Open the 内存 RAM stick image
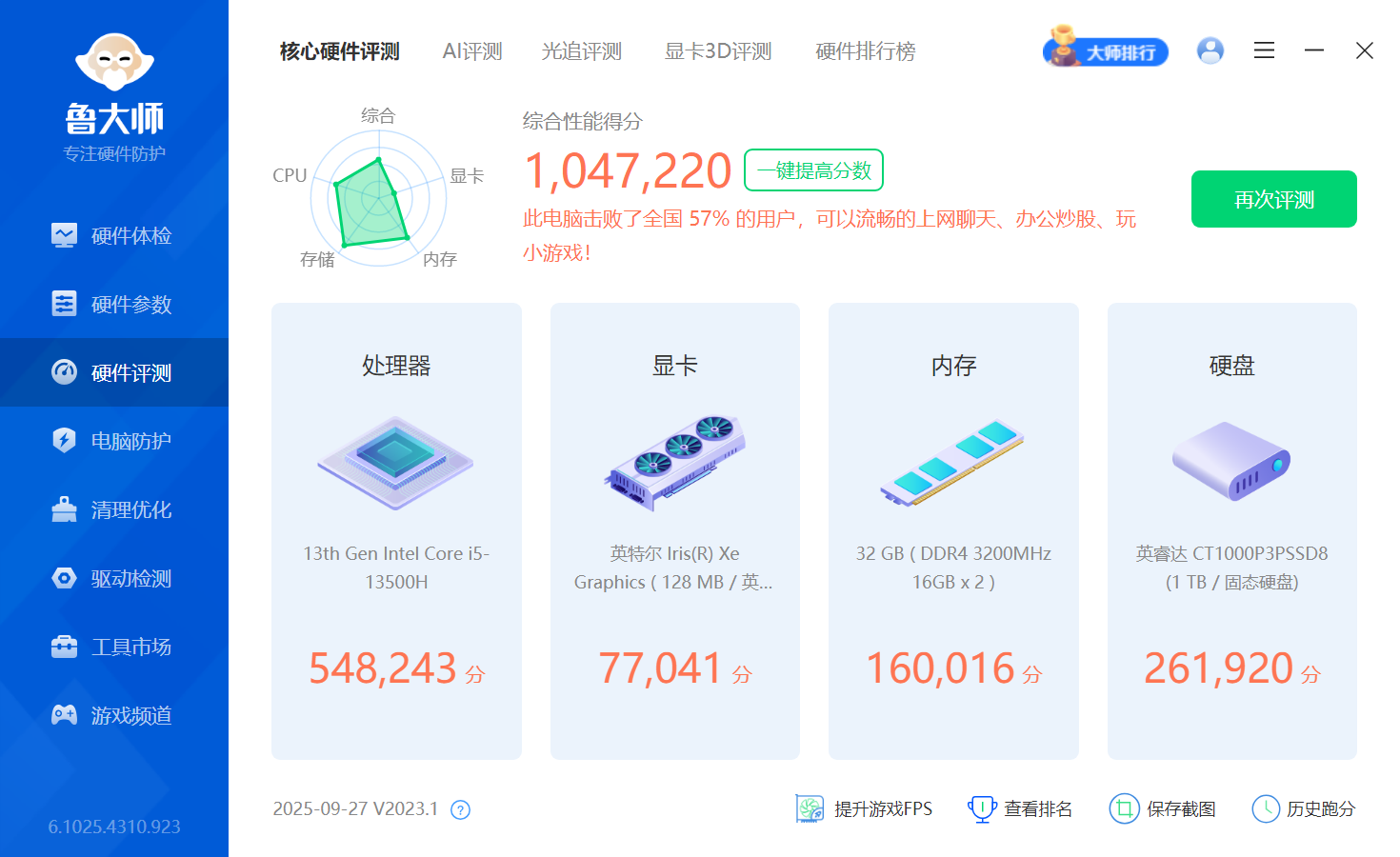The image size is (1400, 857). (x=952, y=464)
